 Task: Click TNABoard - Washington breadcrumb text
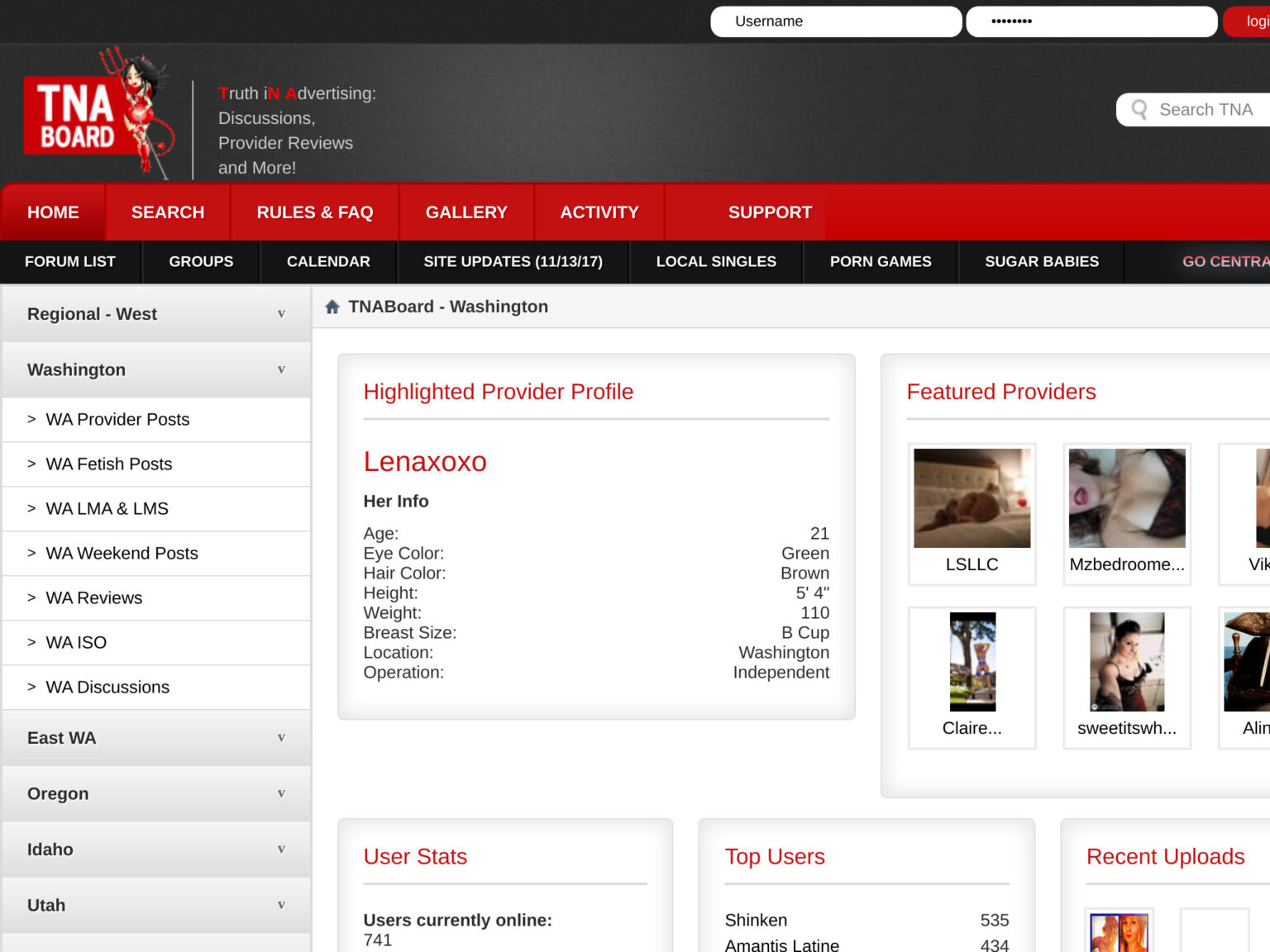[448, 307]
